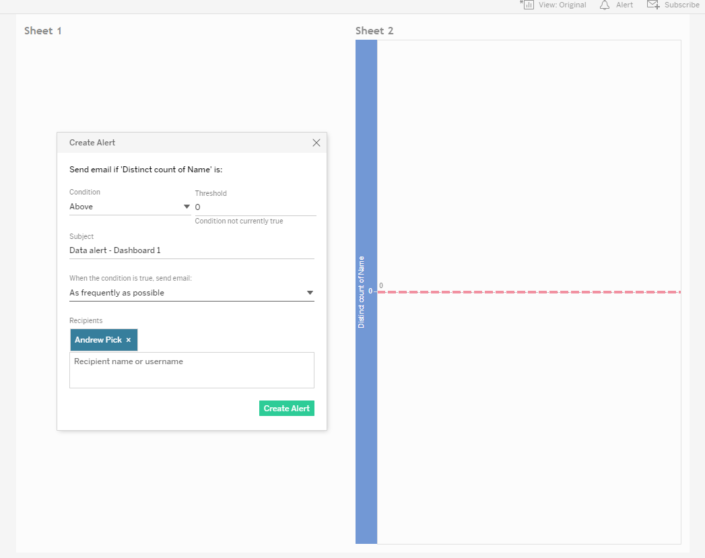The width and height of the screenshot is (705, 558).
Task: Remove recipient Andrew Pick with x
Action: 129,340
